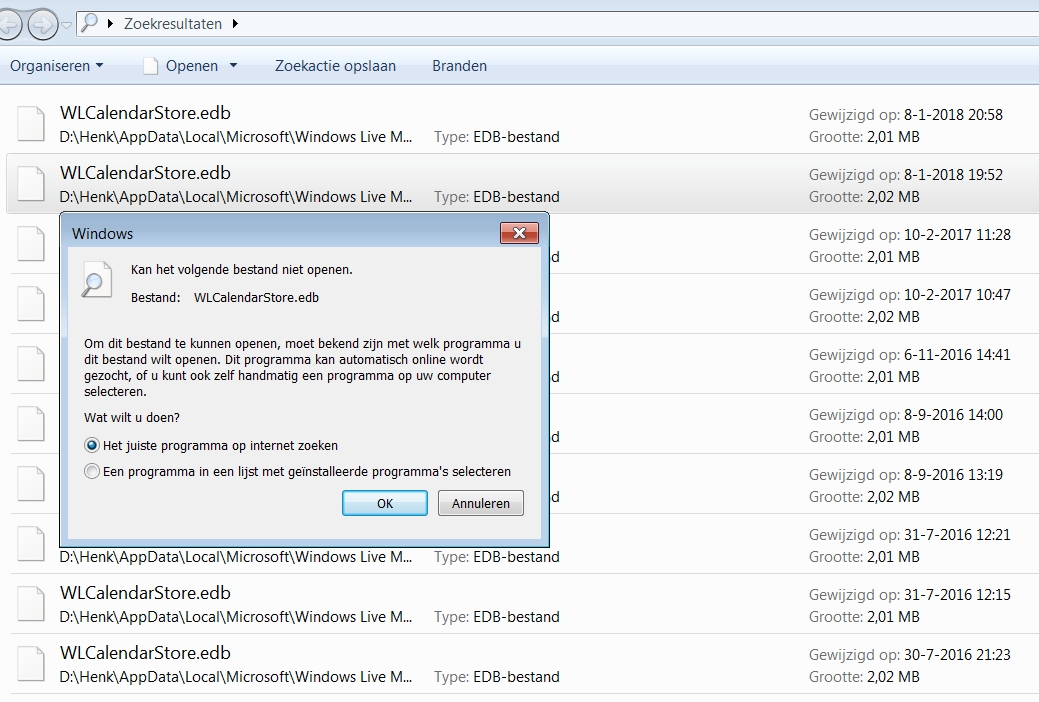Click Type: EDB-bestand of file dated 30-7-2016 21:23
Viewport: 1039px width, 702px height.
[497, 677]
